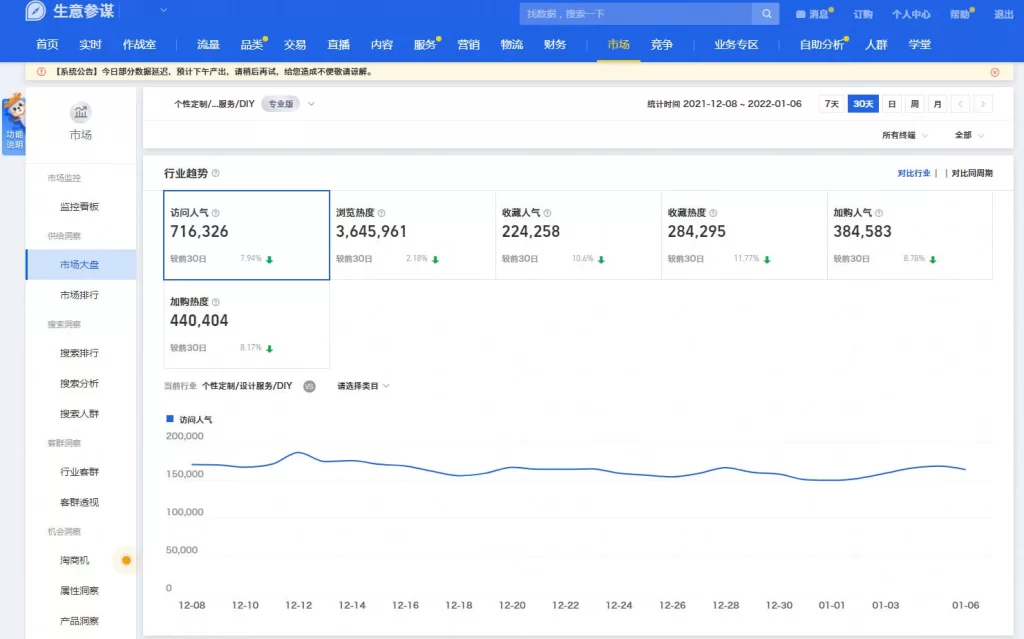Open the 自助分析 nav tab
This screenshot has width=1024, height=639.
822,44
